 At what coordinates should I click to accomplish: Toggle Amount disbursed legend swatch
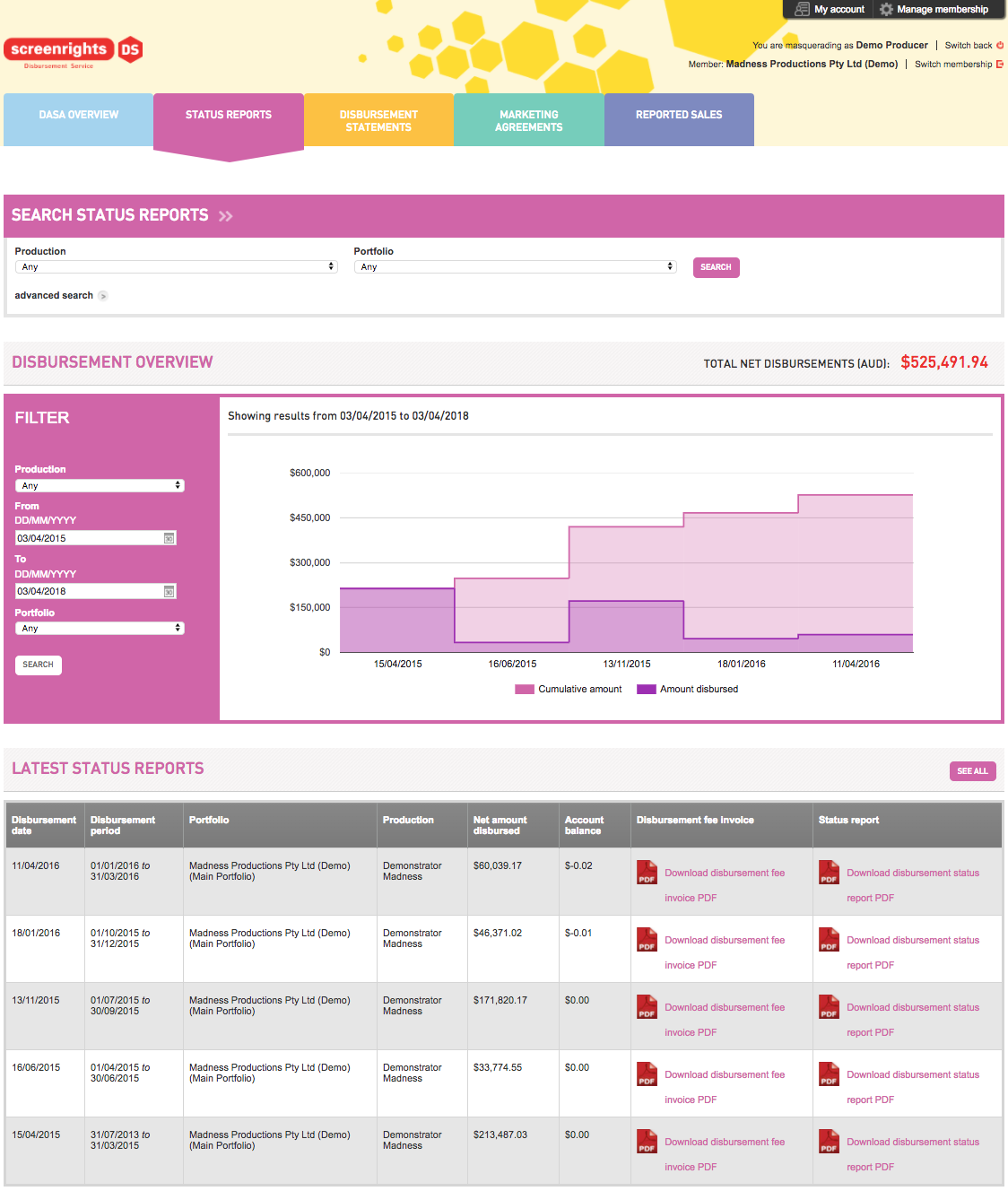point(646,690)
